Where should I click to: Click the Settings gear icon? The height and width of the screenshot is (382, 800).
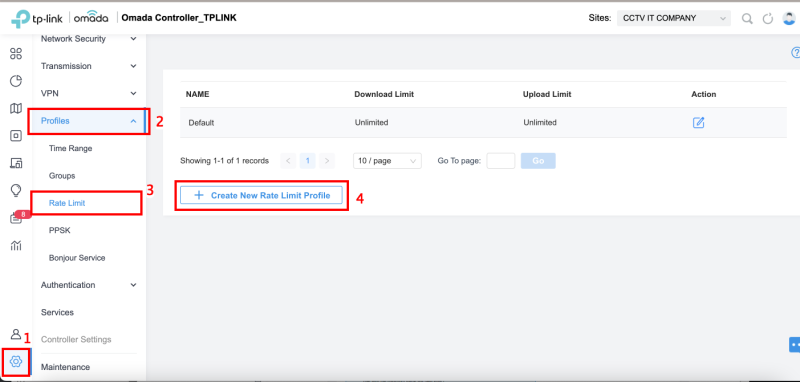coord(16,362)
